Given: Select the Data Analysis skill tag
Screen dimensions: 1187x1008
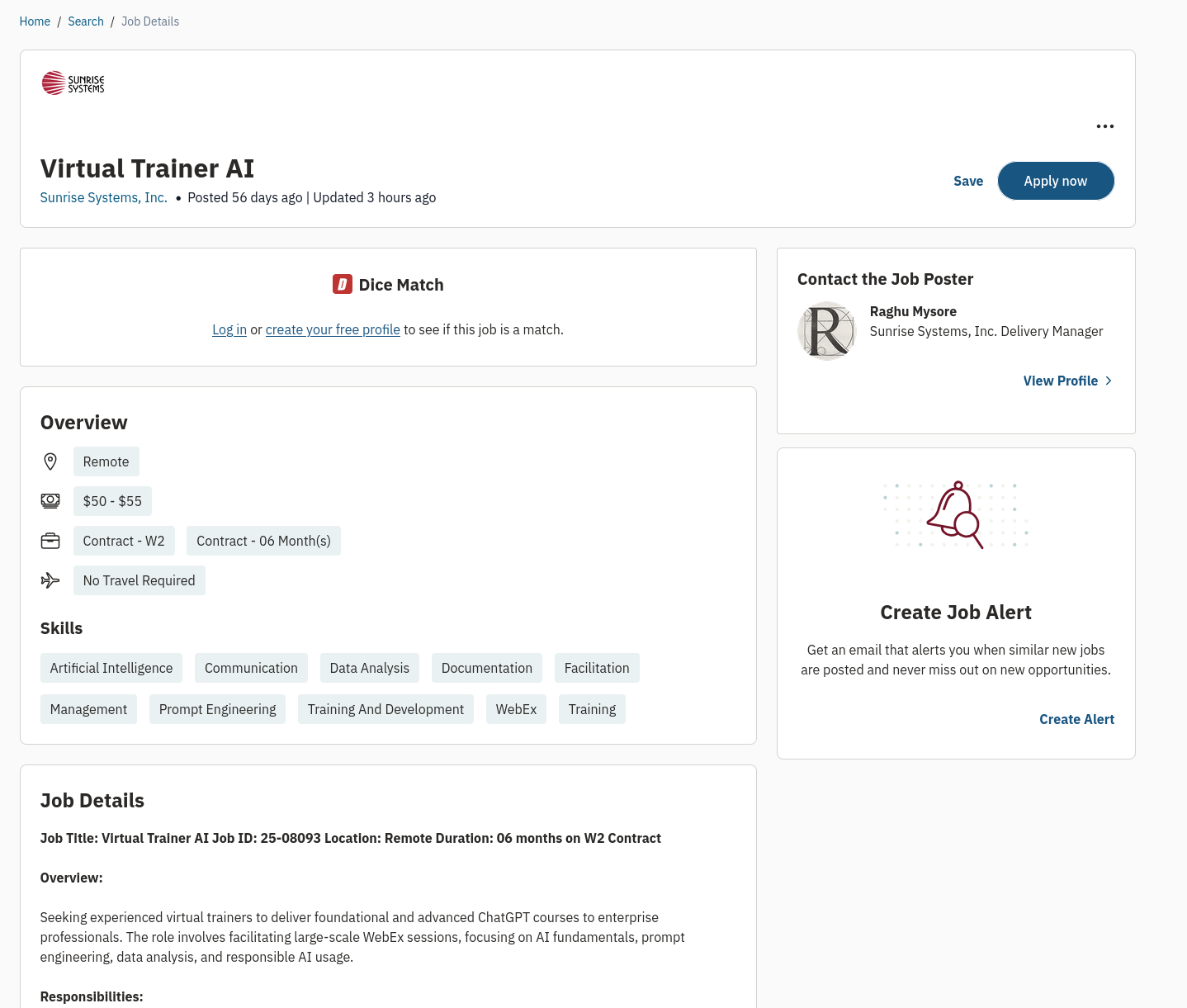Looking at the screenshot, I should coord(370,668).
